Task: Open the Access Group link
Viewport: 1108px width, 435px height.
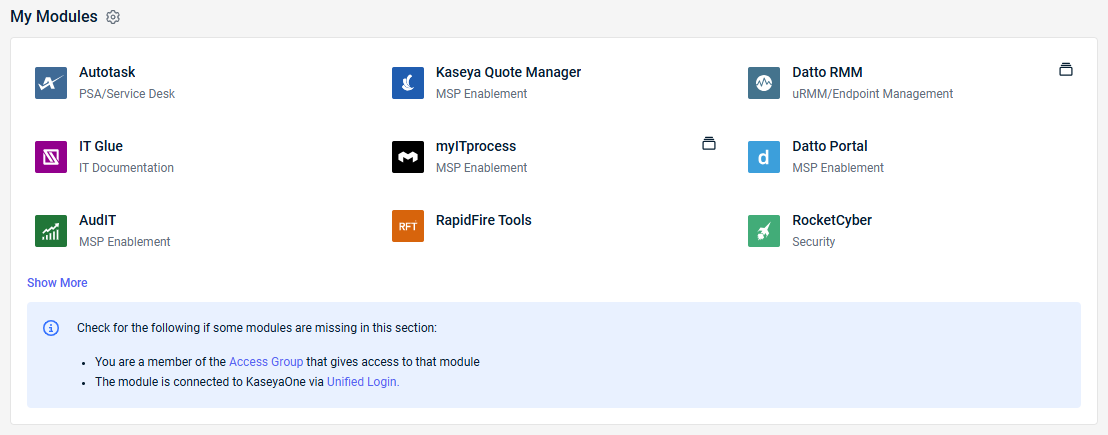Action: click(266, 362)
